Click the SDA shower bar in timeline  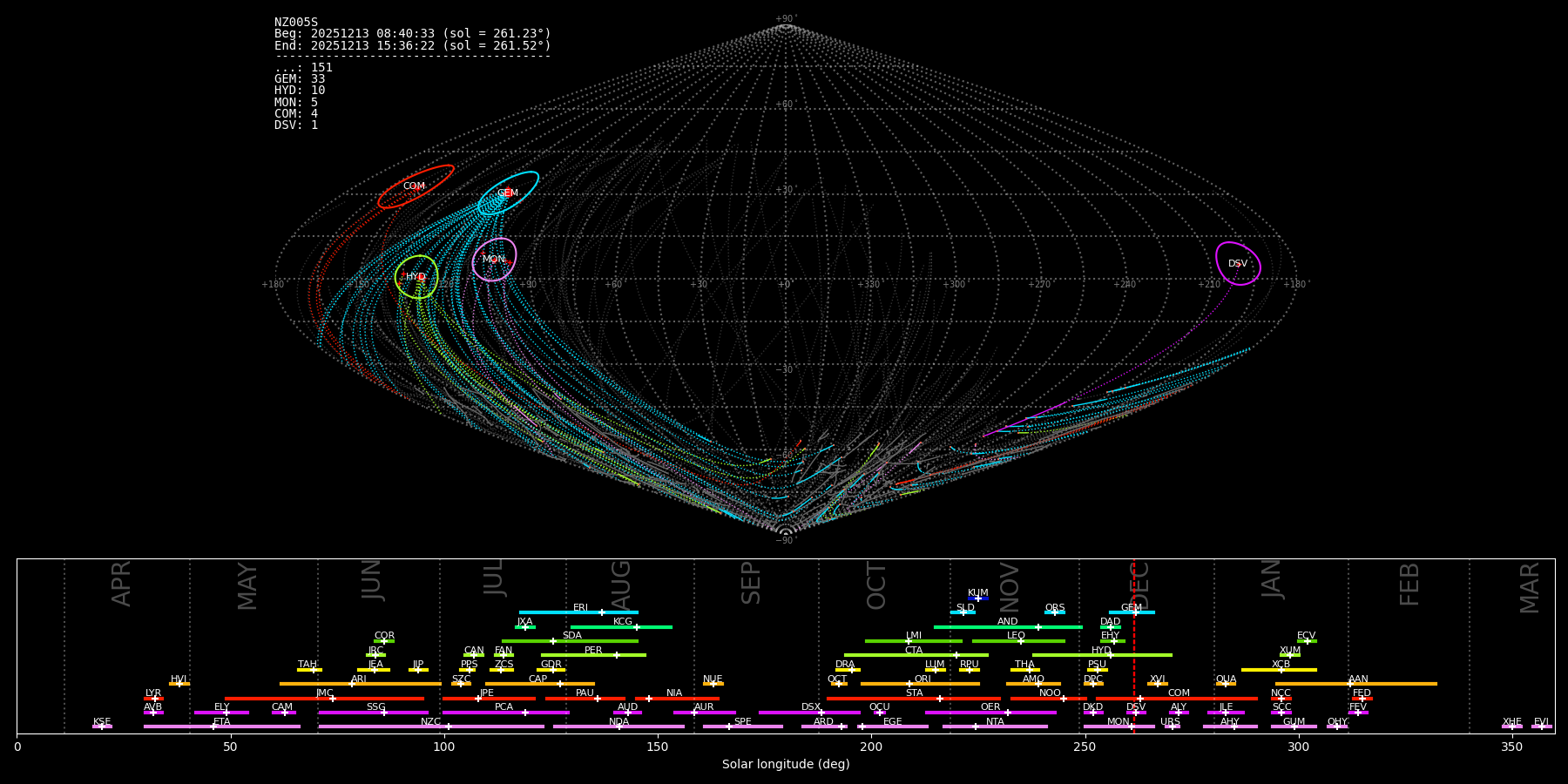(570, 641)
